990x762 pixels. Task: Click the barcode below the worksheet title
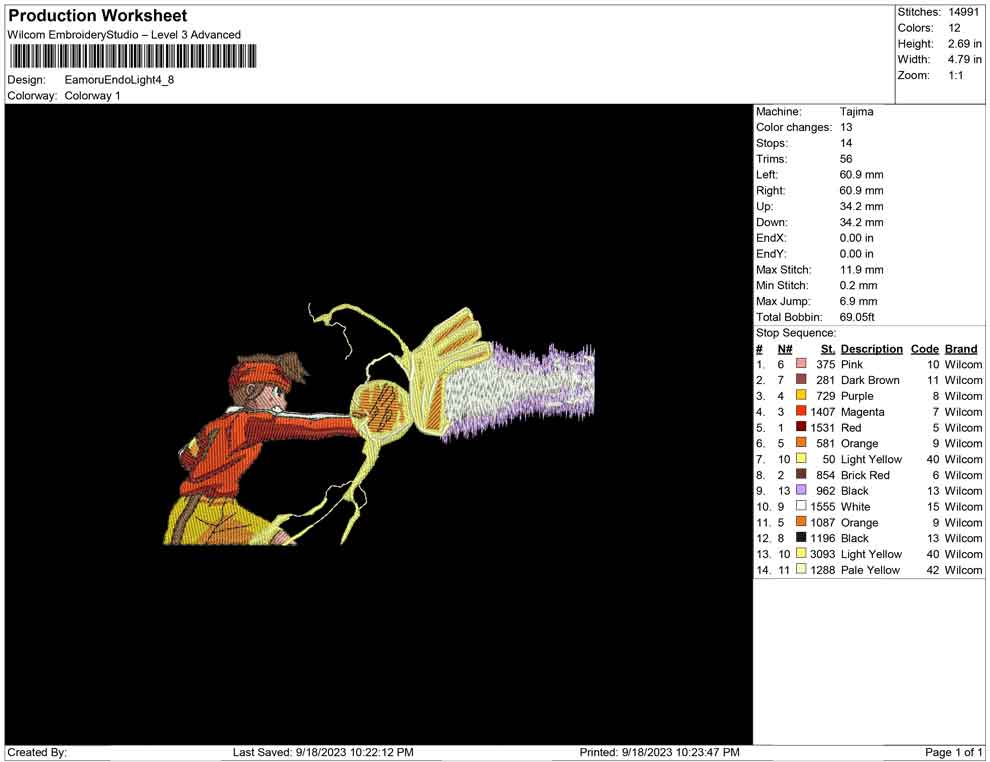(x=127, y=55)
